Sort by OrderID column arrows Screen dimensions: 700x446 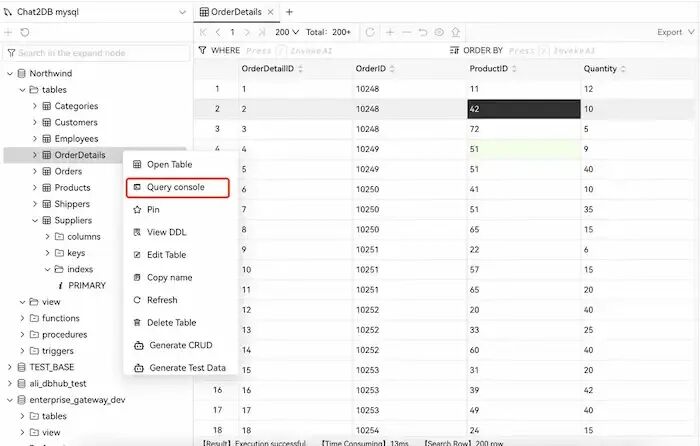(392, 69)
